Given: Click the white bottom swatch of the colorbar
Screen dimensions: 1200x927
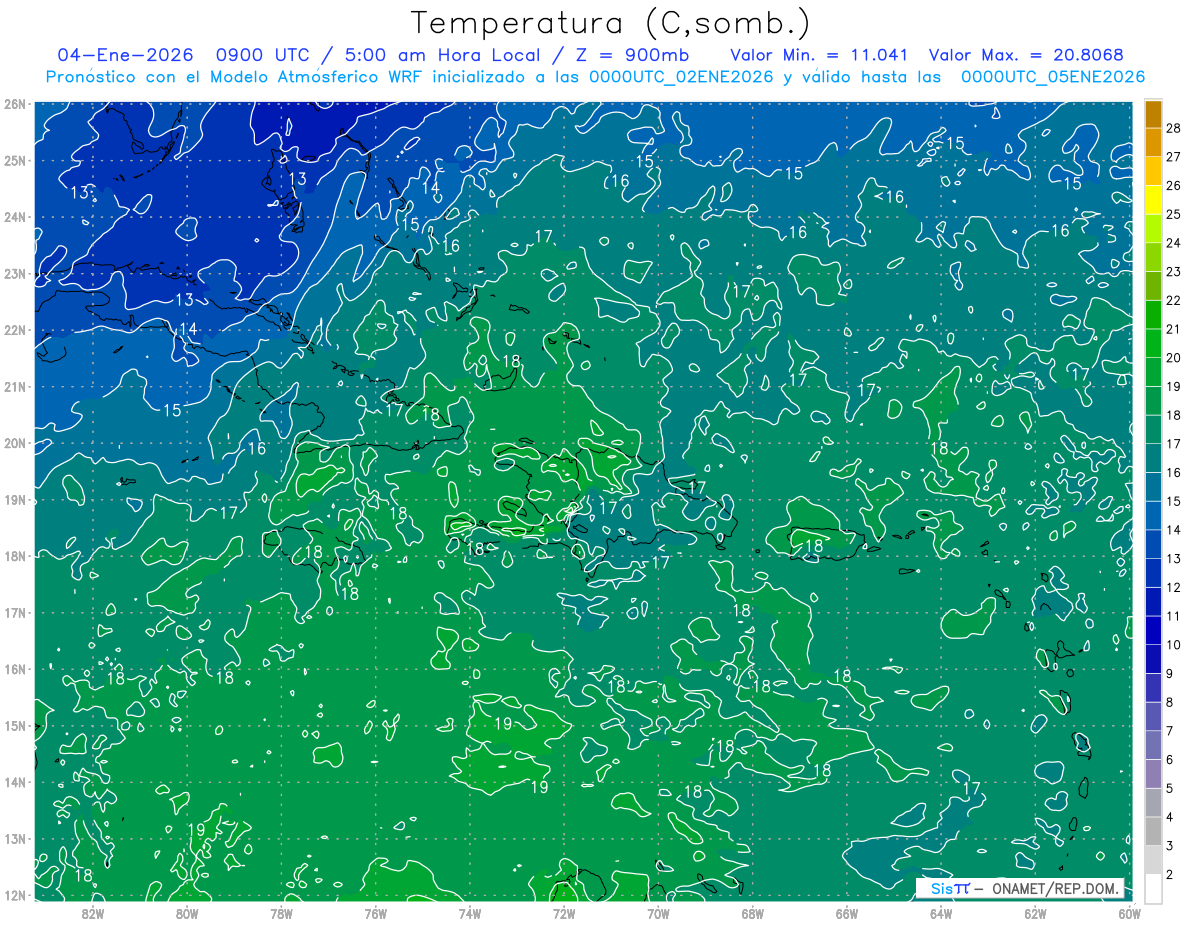Looking at the screenshot, I should coord(1153,888).
